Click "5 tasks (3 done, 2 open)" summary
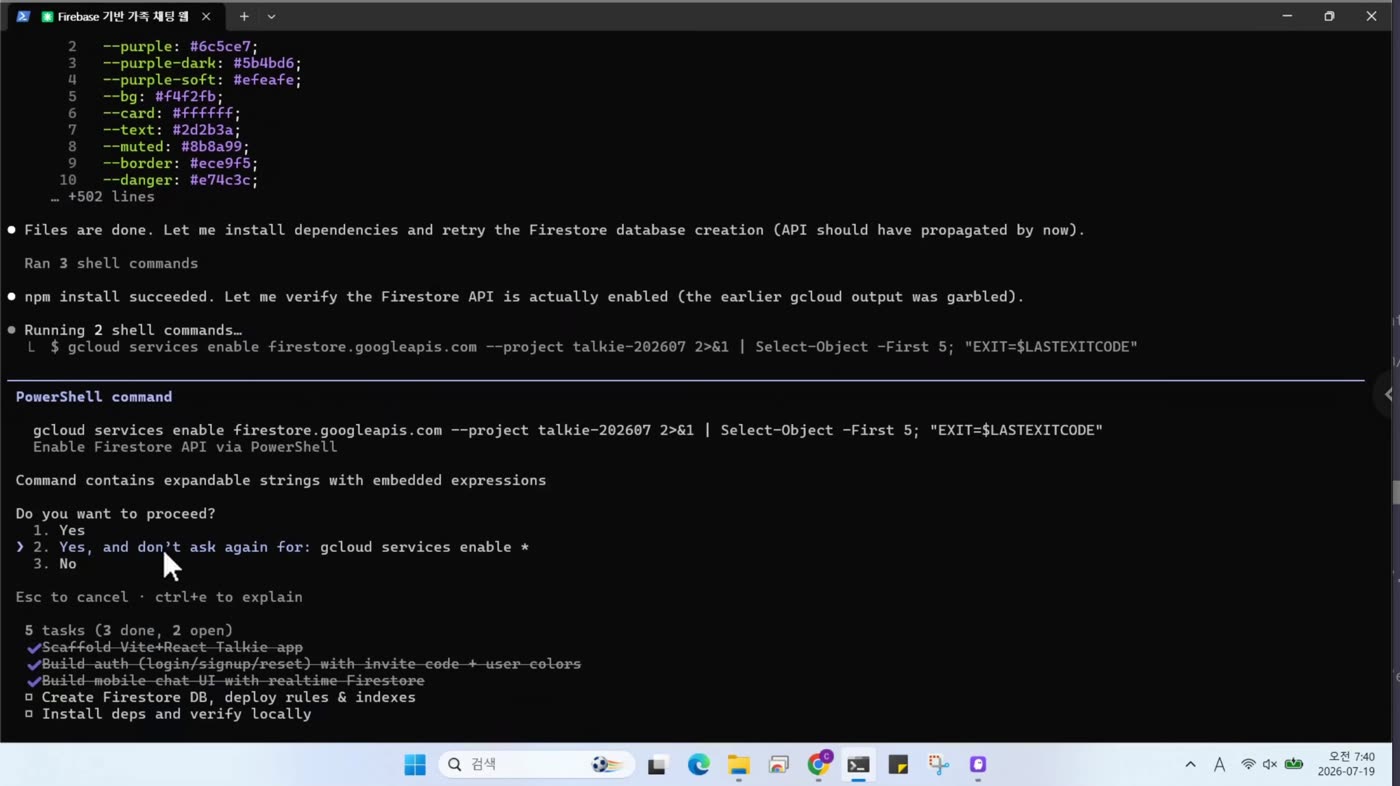1400x786 pixels. tap(128, 631)
